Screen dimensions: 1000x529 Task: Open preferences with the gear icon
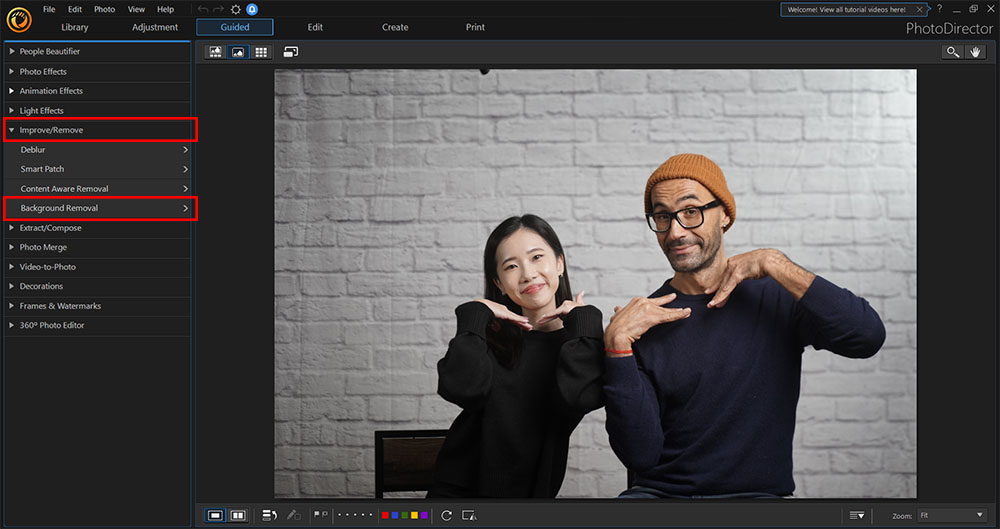(x=235, y=10)
